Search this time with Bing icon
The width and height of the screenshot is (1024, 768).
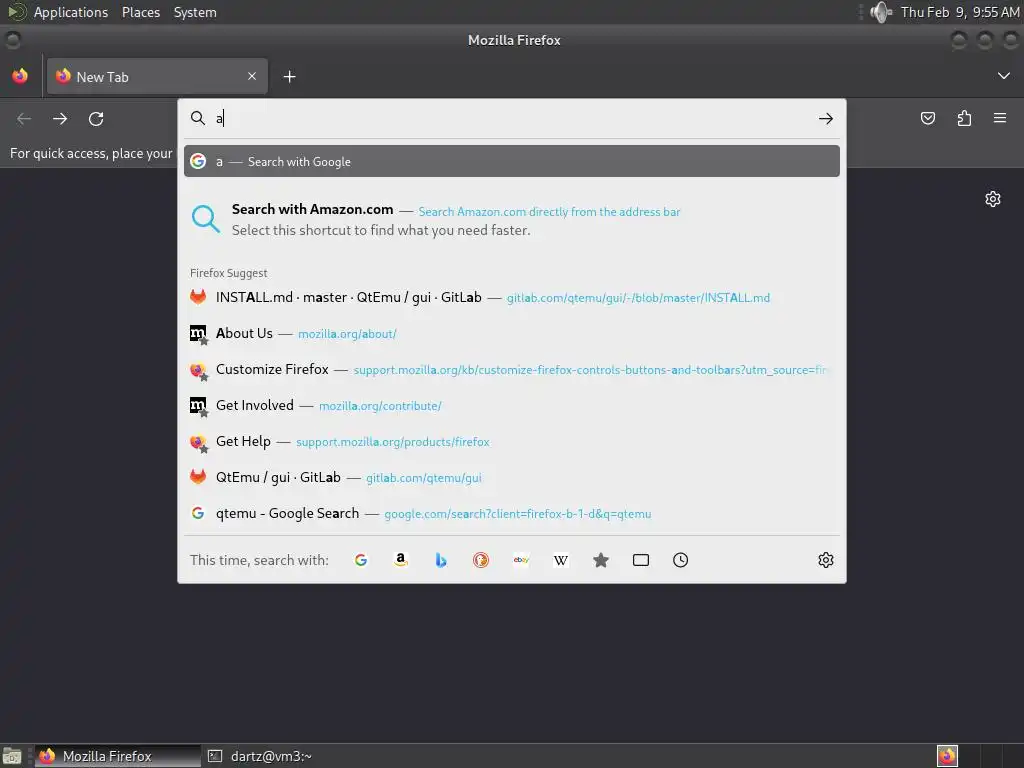click(x=441, y=560)
